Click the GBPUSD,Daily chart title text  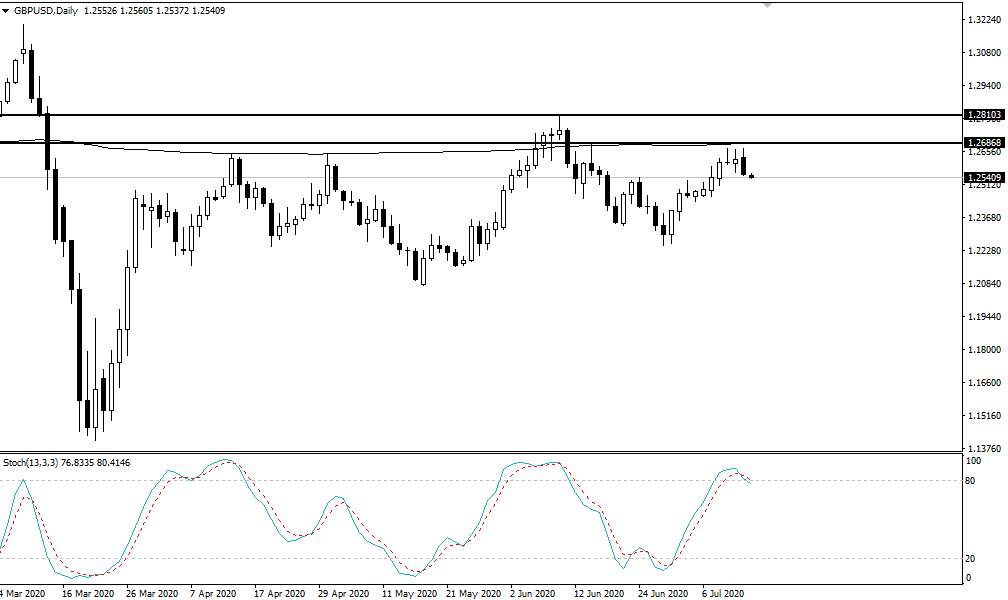(x=43, y=11)
